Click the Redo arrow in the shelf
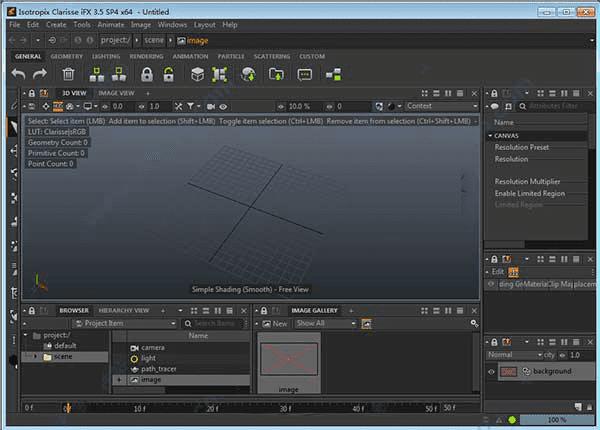Image resolution: width=600 pixels, height=430 pixels. pos(40,74)
